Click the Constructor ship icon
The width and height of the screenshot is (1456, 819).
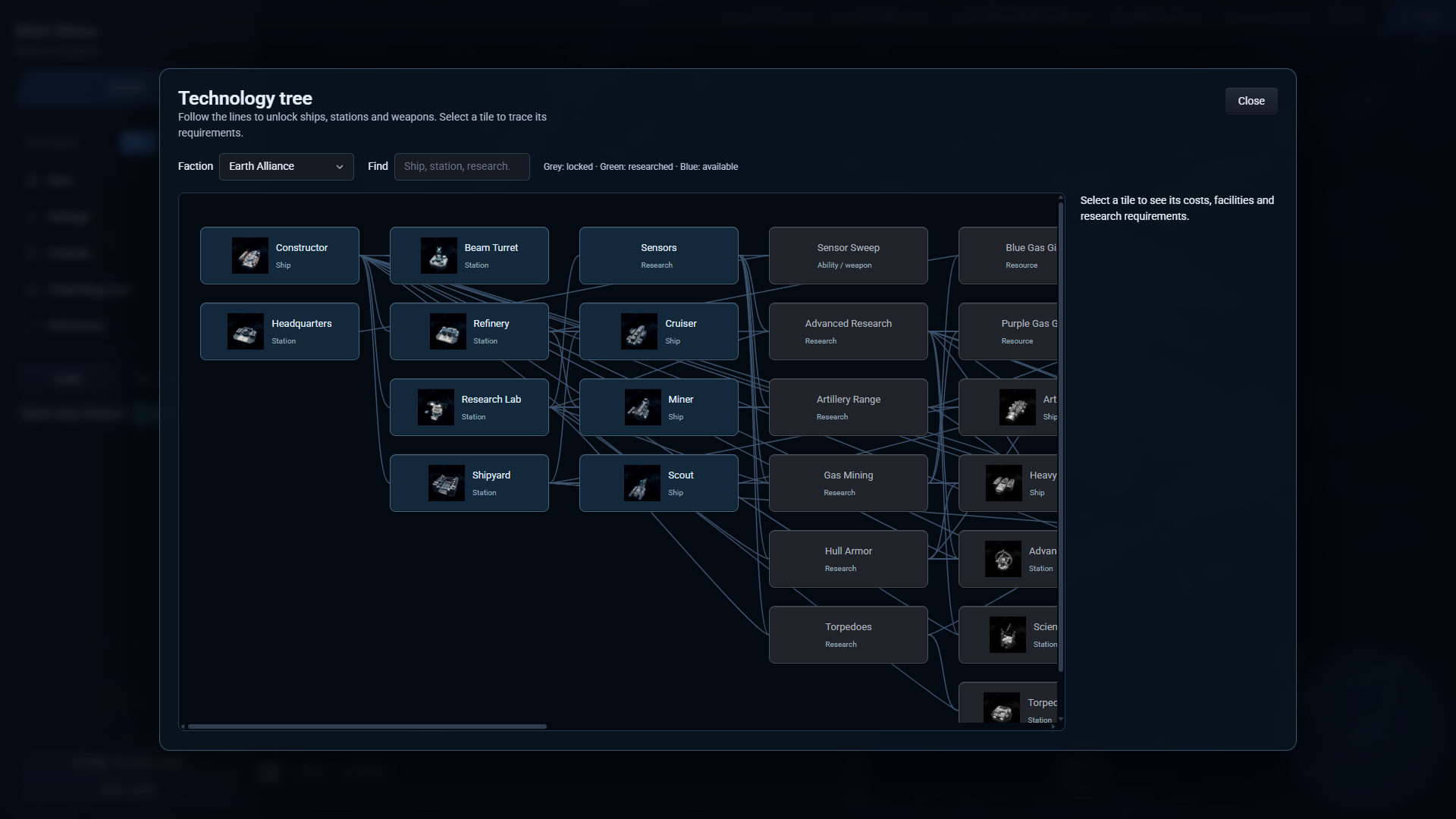point(249,256)
